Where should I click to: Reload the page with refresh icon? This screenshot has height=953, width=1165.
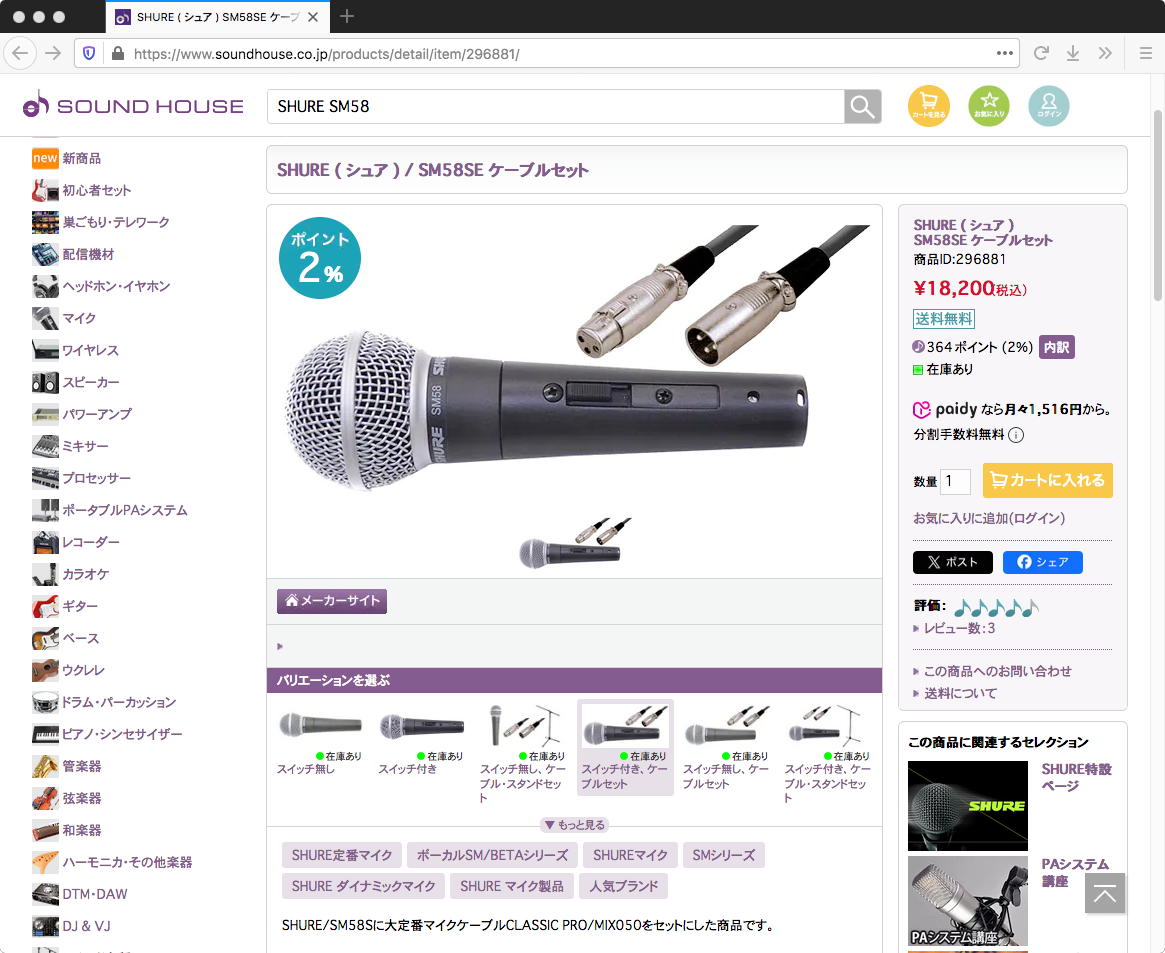1041,53
